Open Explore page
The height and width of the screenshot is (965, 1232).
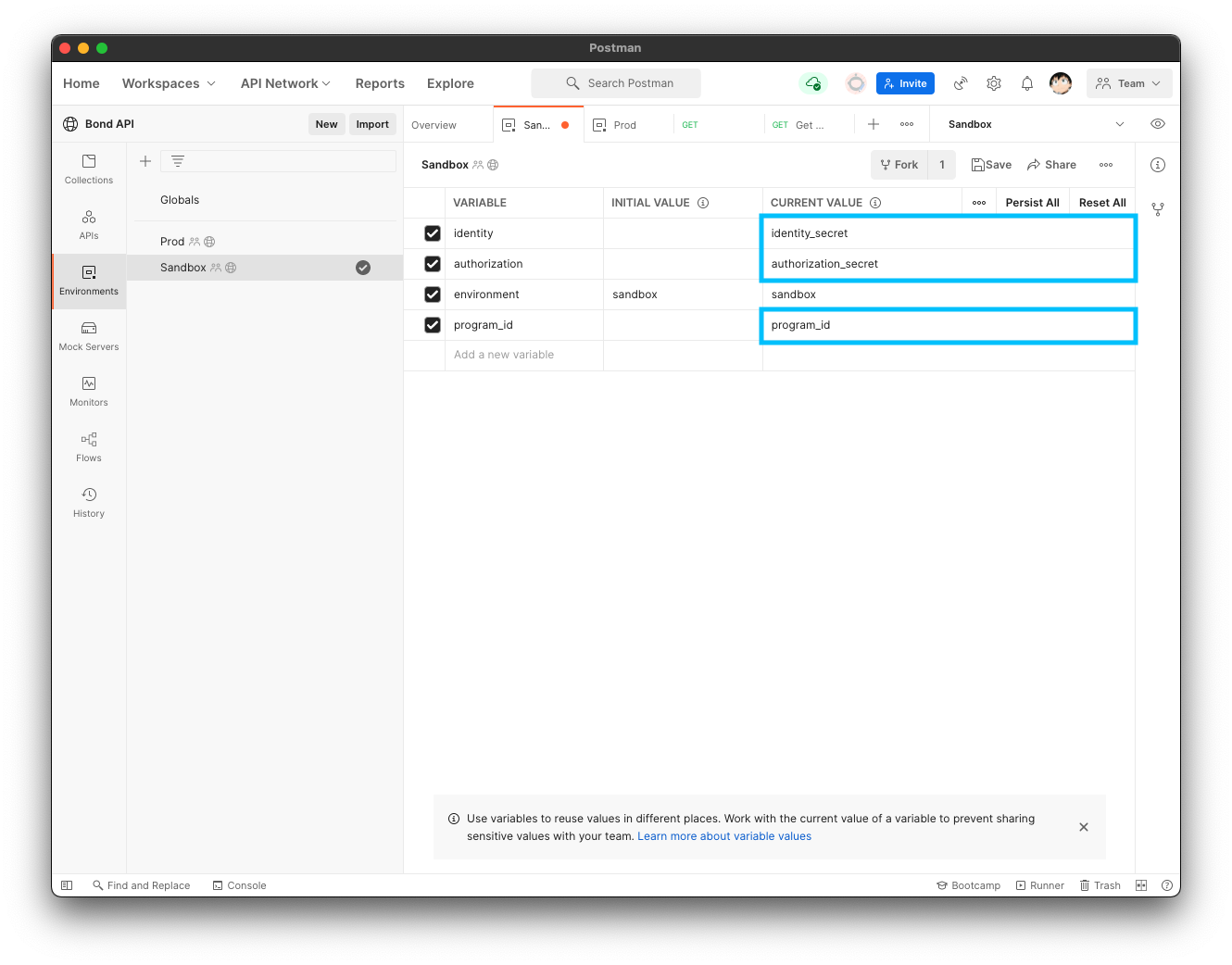click(450, 83)
